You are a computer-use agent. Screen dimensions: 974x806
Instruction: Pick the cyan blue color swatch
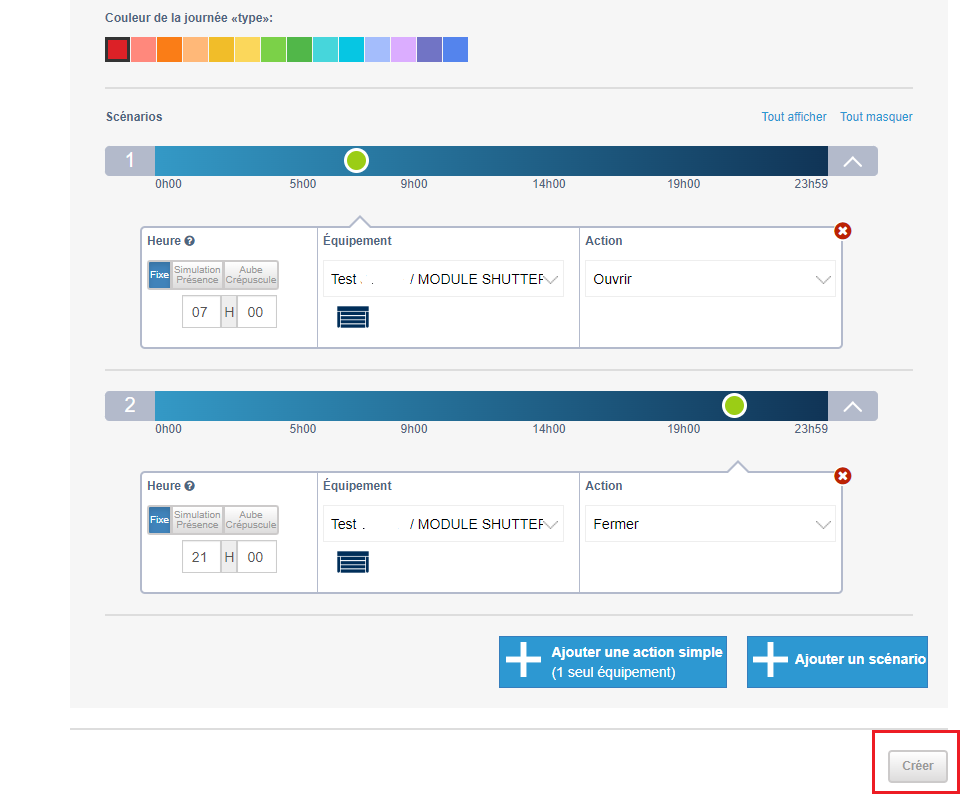pyautogui.click(x=352, y=50)
